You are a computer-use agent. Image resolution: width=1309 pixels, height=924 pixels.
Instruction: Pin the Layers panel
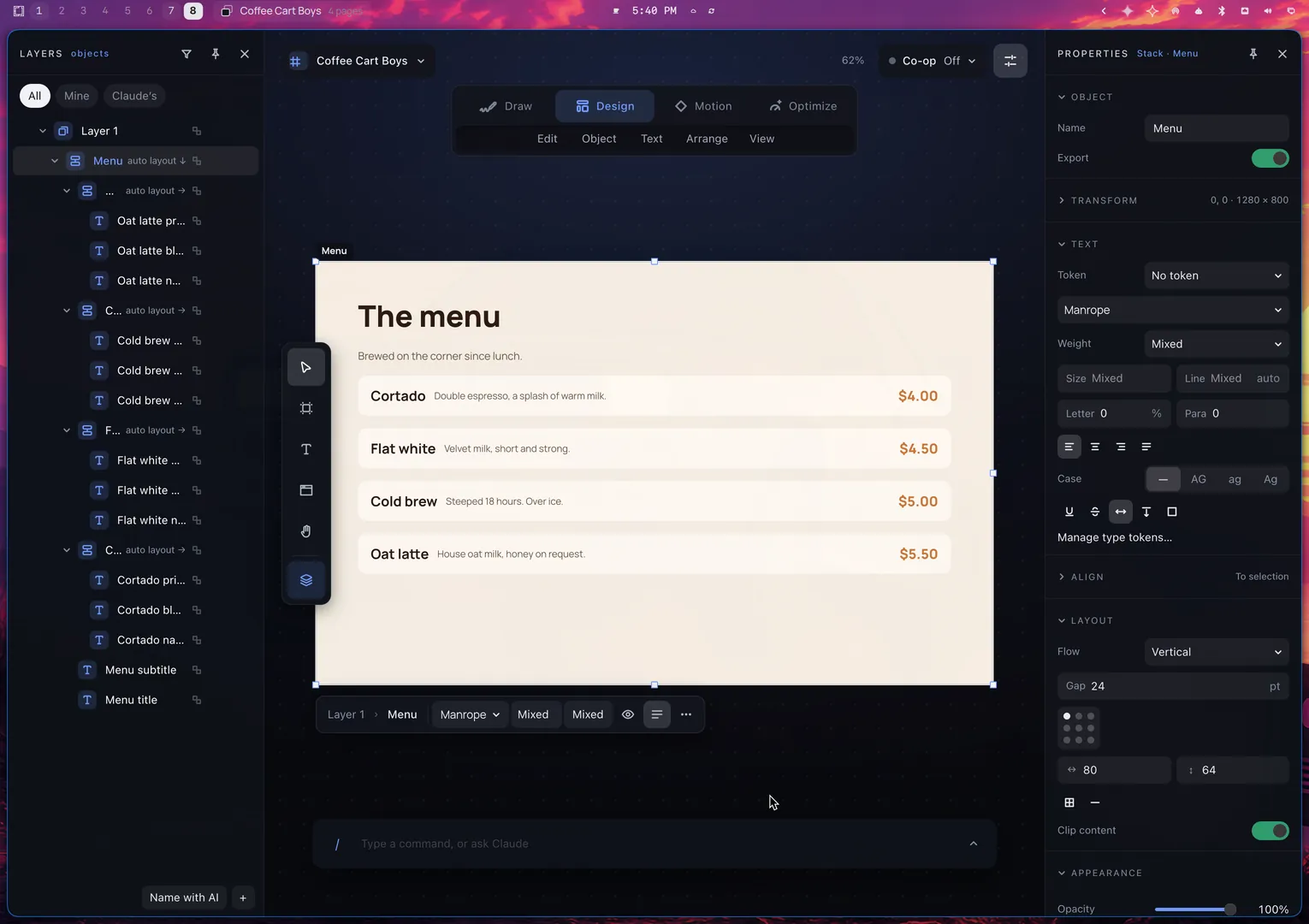pos(216,54)
